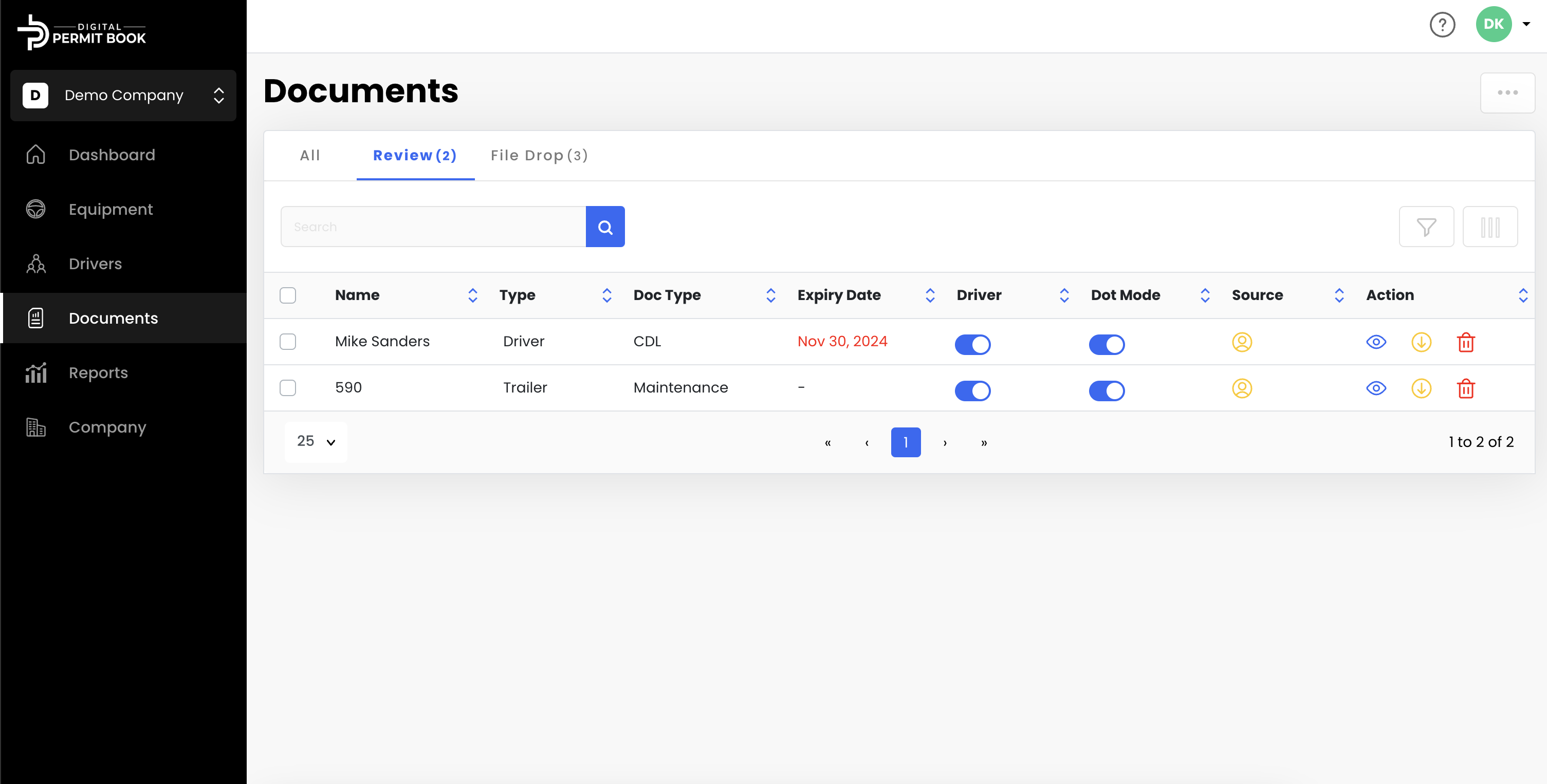Viewport: 1547px width, 784px height.
Task: Switch to the File Drop tab
Action: click(x=539, y=156)
